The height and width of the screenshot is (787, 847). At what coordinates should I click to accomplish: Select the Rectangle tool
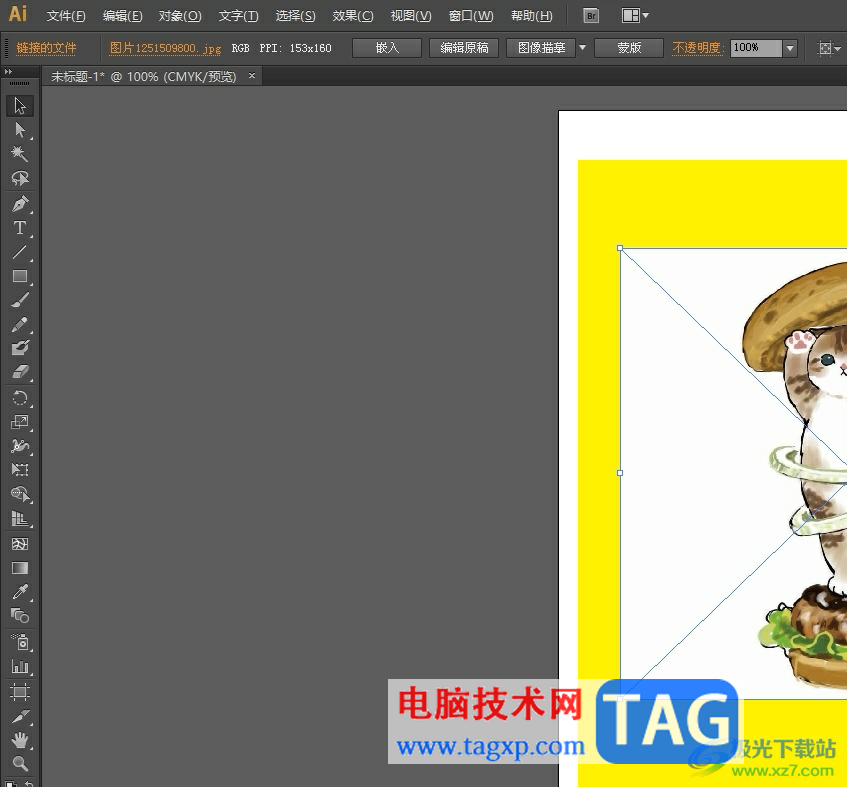[x=20, y=277]
